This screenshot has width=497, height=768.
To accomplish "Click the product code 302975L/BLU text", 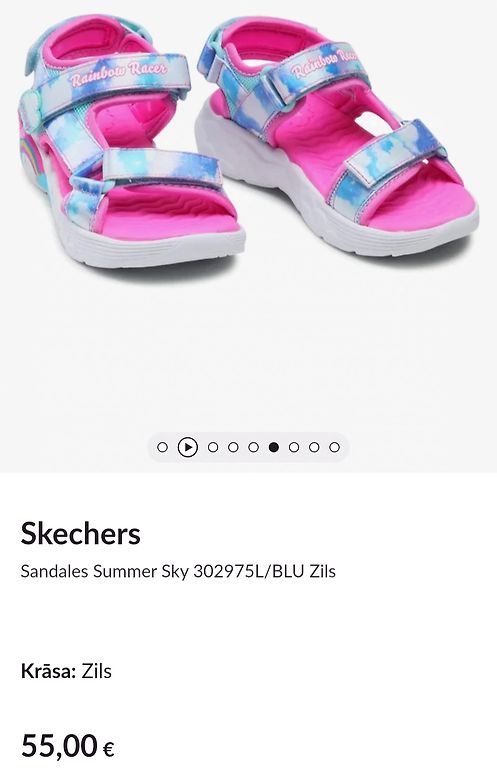I will tap(249, 571).
